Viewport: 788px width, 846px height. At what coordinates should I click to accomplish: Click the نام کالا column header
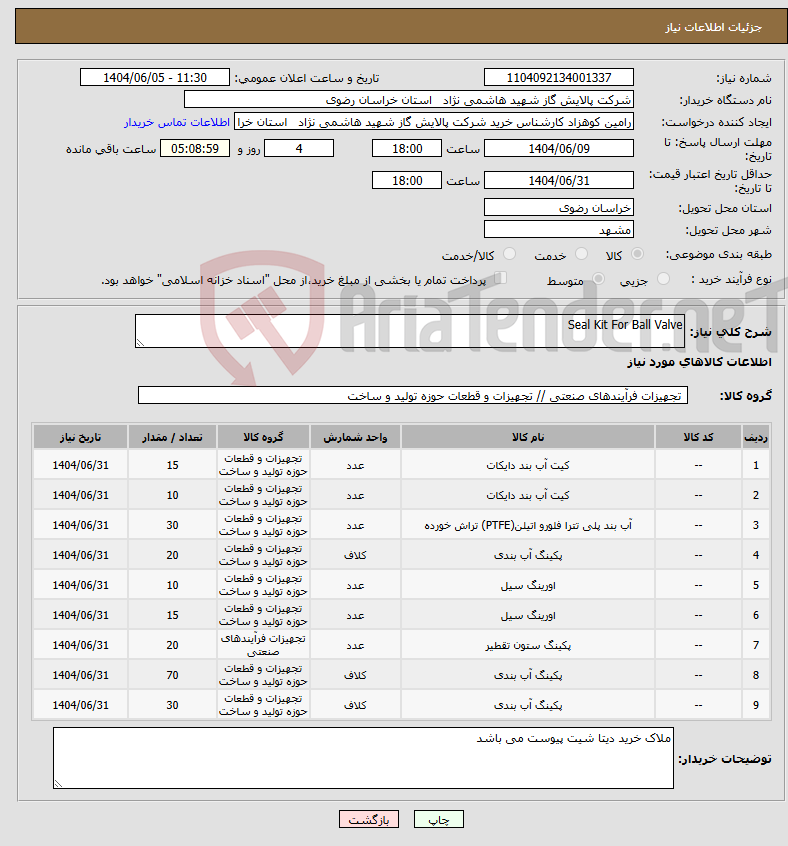[527, 437]
